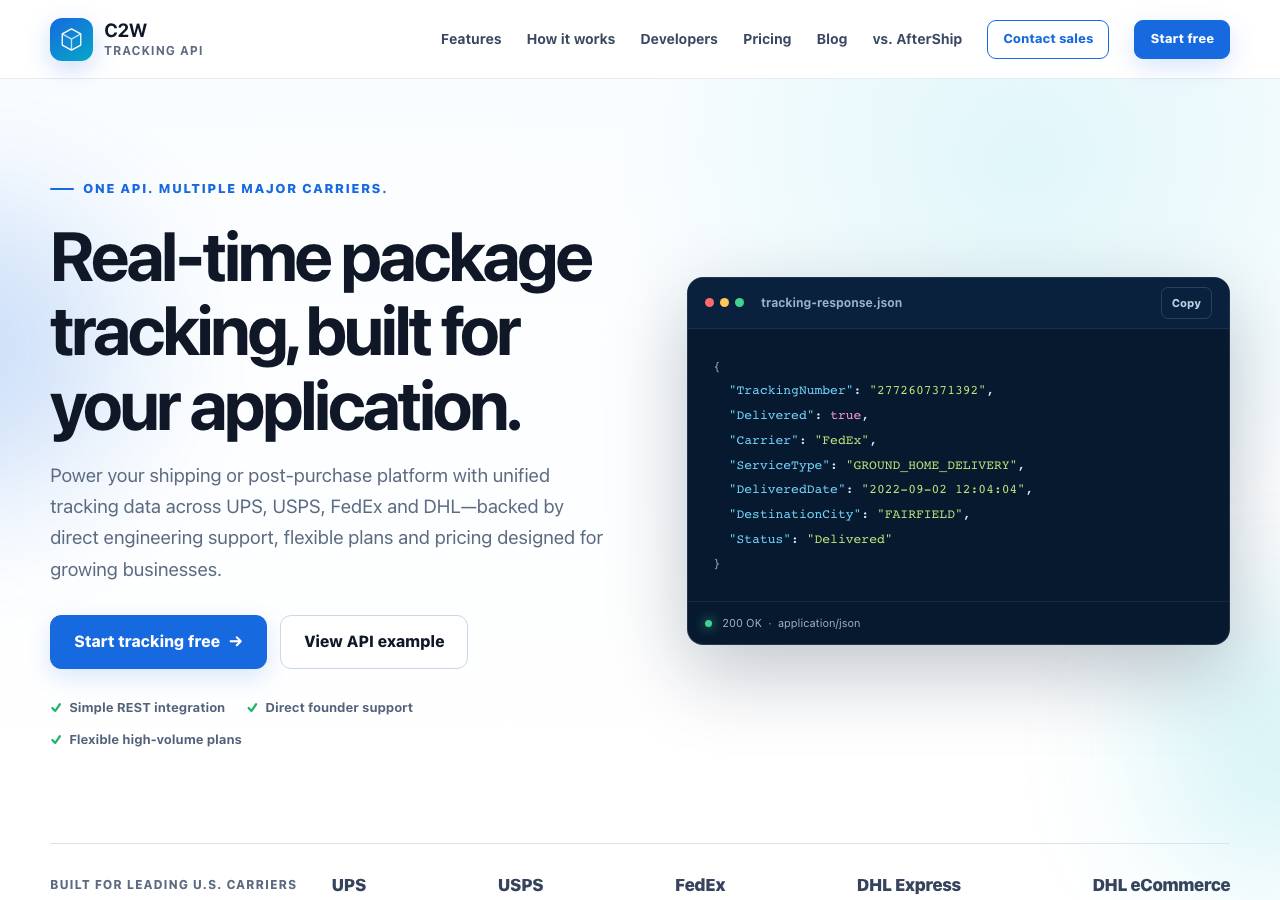Image resolution: width=1280 pixels, height=900 pixels.
Task: Open the Blog nav link
Action: click(x=832, y=39)
